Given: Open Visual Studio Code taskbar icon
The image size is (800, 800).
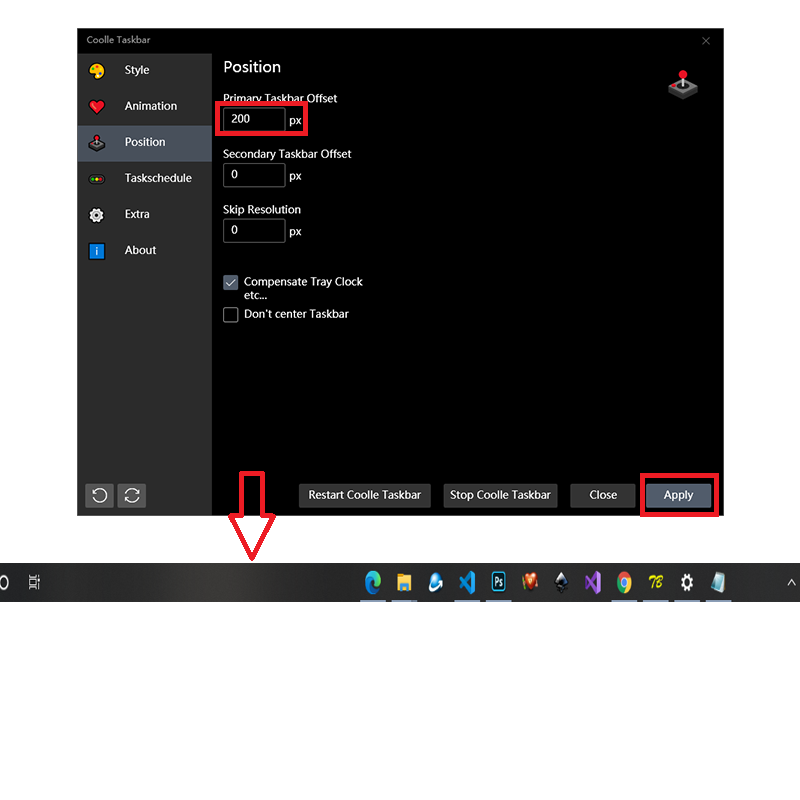Looking at the screenshot, I should click(x=467, y=582).
